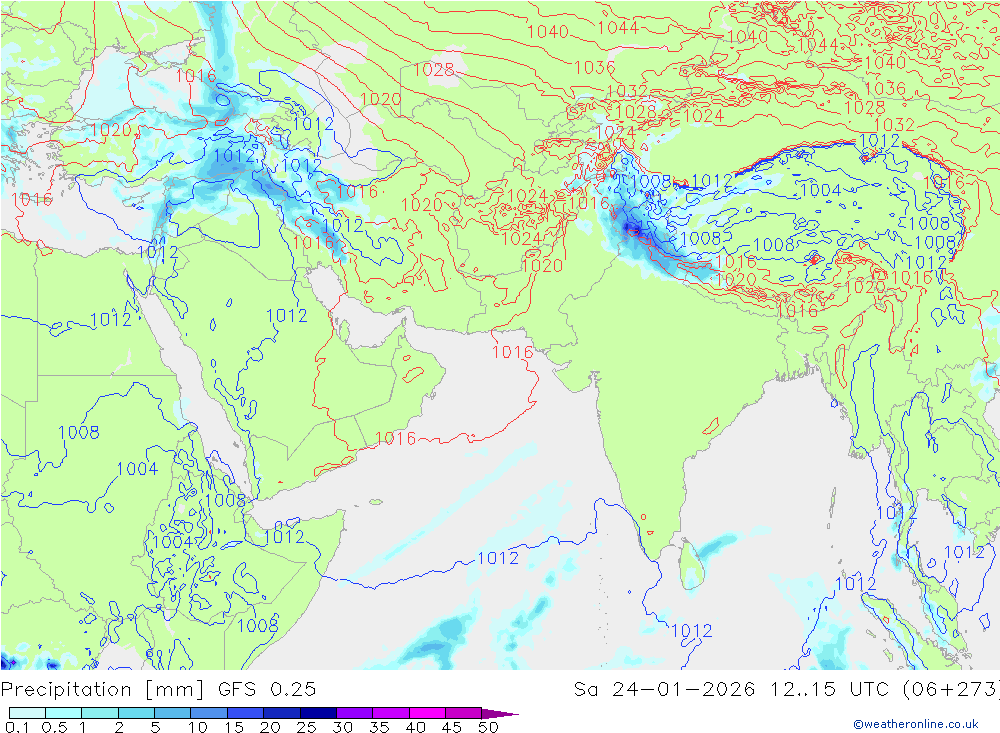Click the "35" legend scale value
This screenshot has height=733, width=1000.
(x=379, y=727)
